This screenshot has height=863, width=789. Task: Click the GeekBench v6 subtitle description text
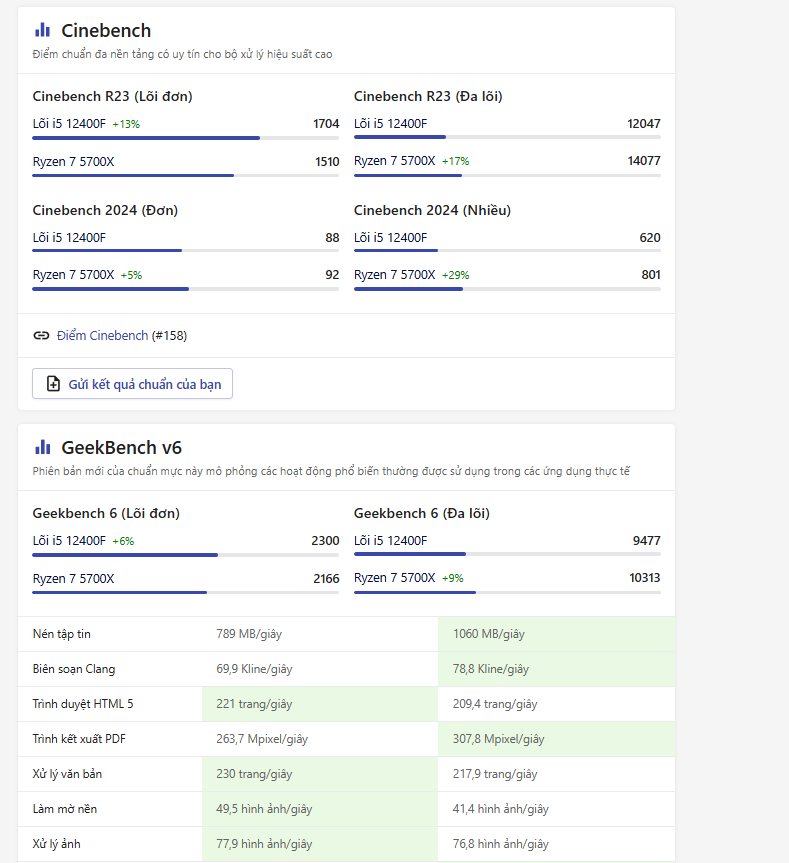(x=331, y=471)
